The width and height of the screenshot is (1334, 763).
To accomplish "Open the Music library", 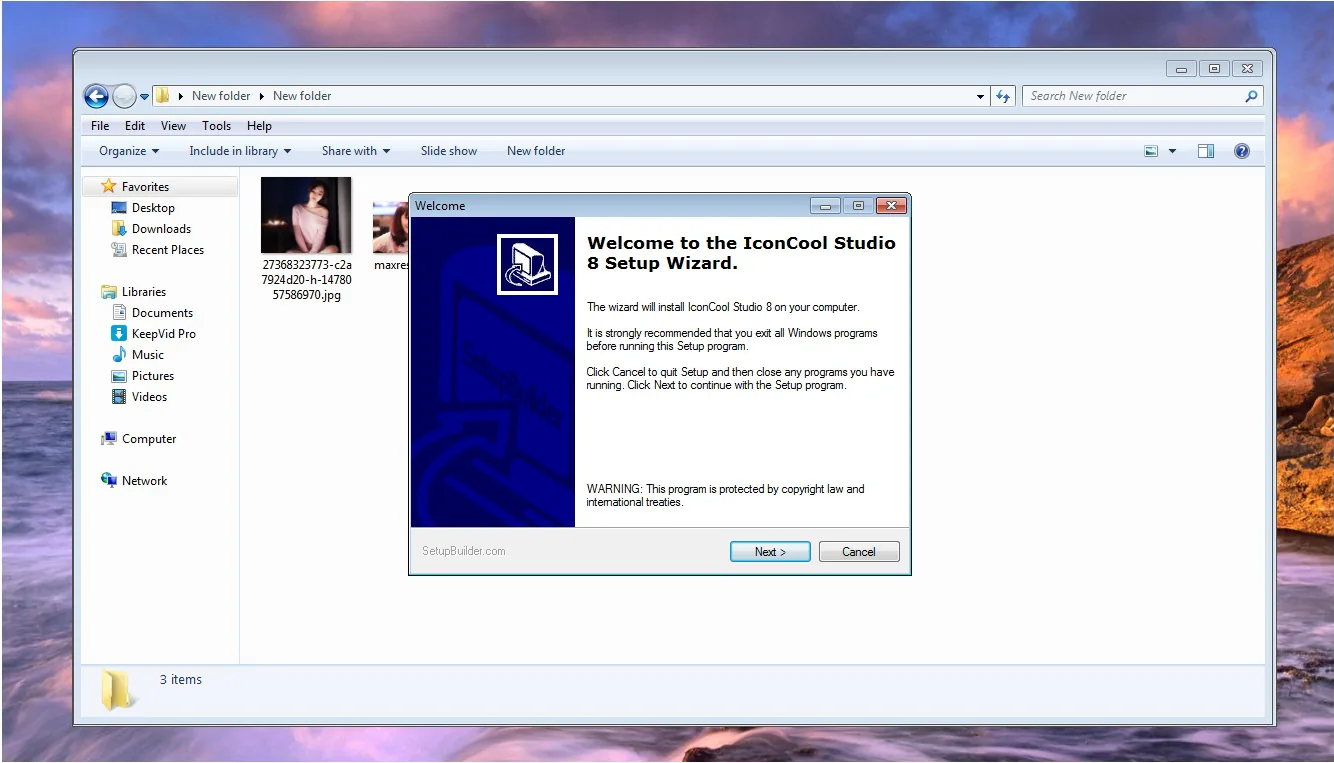I will (147, 355).
